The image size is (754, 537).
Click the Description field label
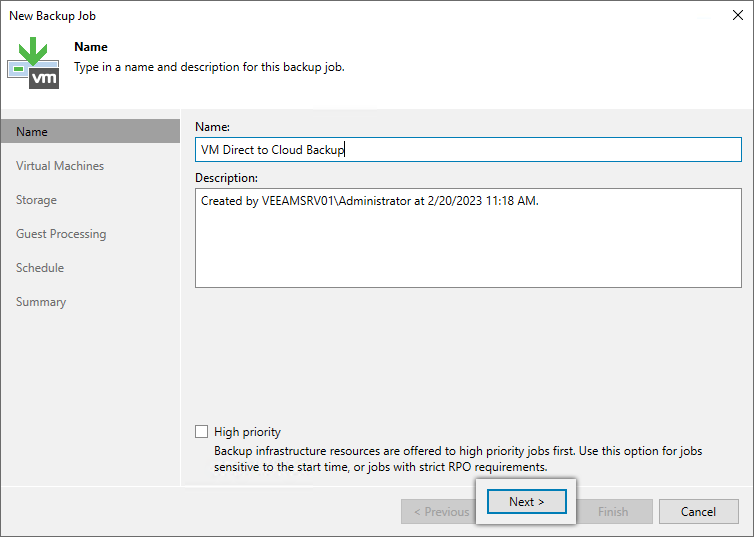226,177
